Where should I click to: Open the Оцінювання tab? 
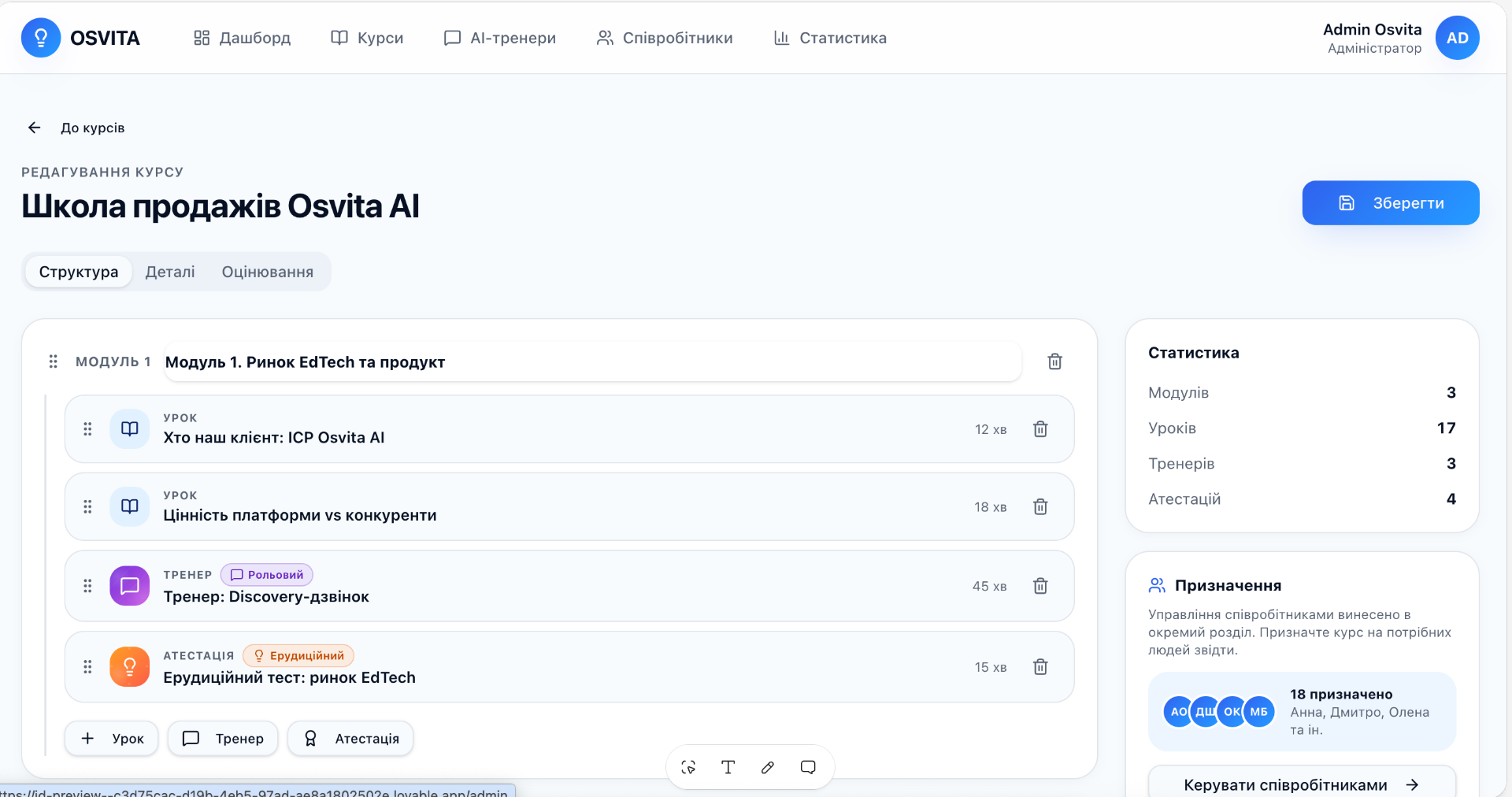tap(268, 272)
